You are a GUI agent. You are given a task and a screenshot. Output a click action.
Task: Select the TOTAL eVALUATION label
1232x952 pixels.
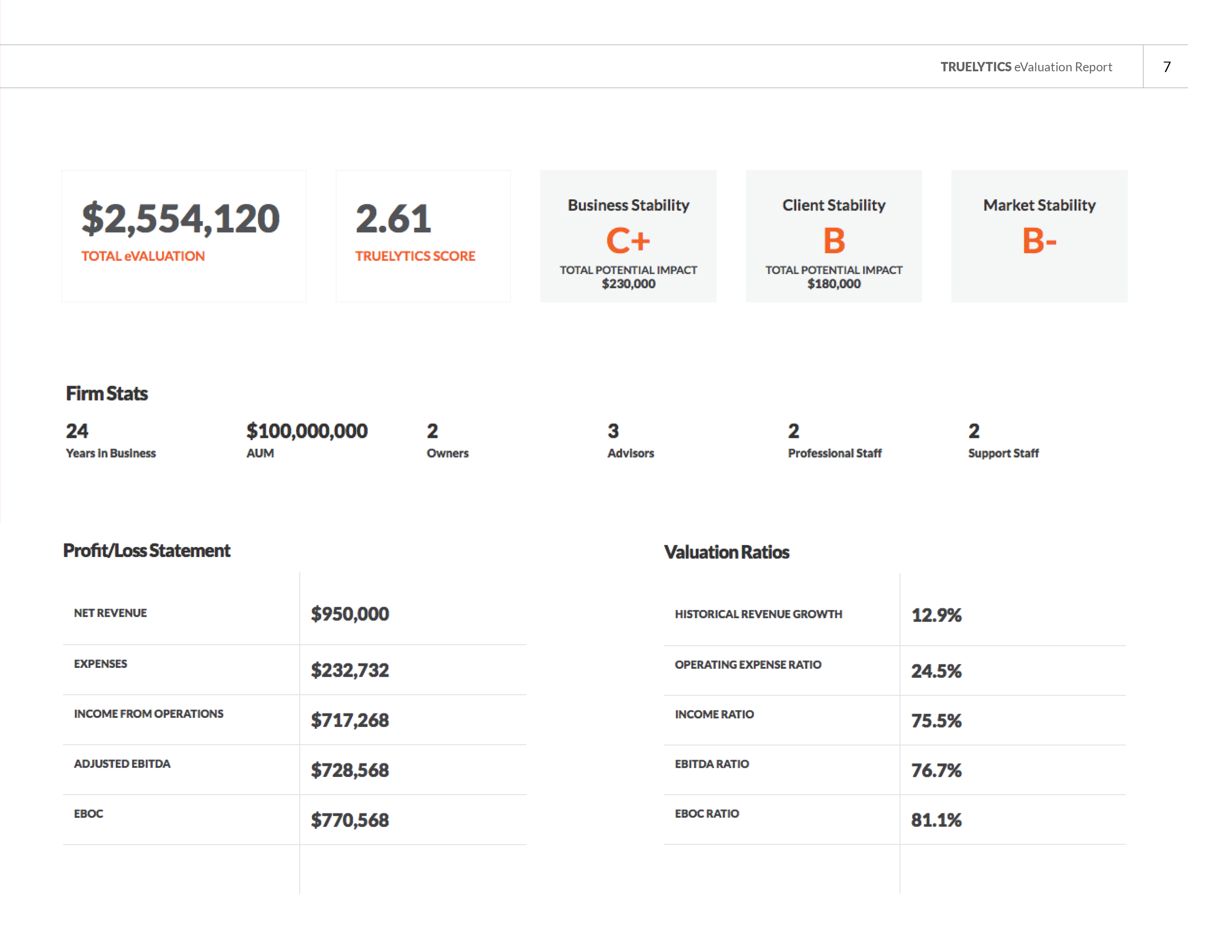(143, 256)
